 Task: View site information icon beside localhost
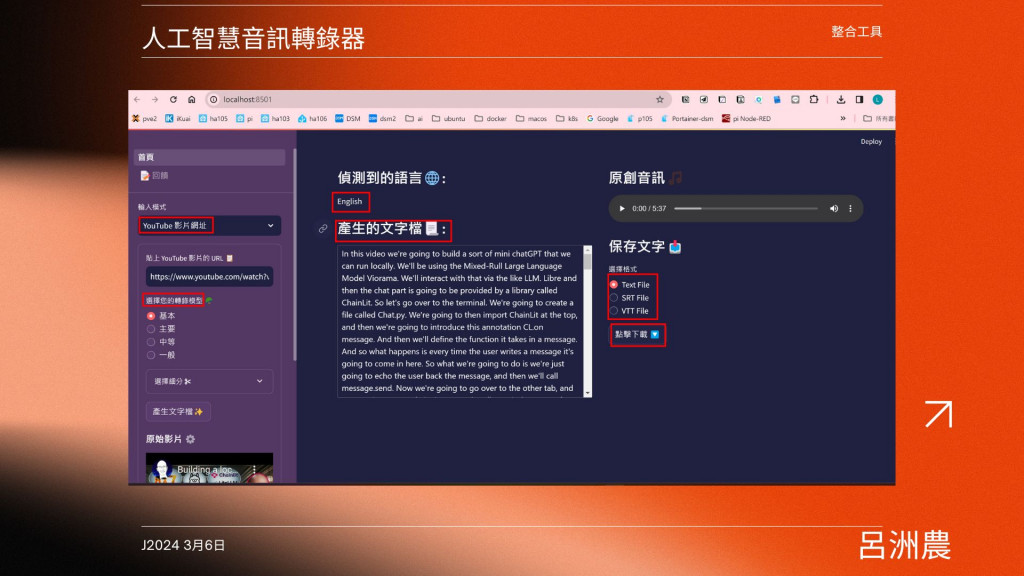(x=213, y=99)
